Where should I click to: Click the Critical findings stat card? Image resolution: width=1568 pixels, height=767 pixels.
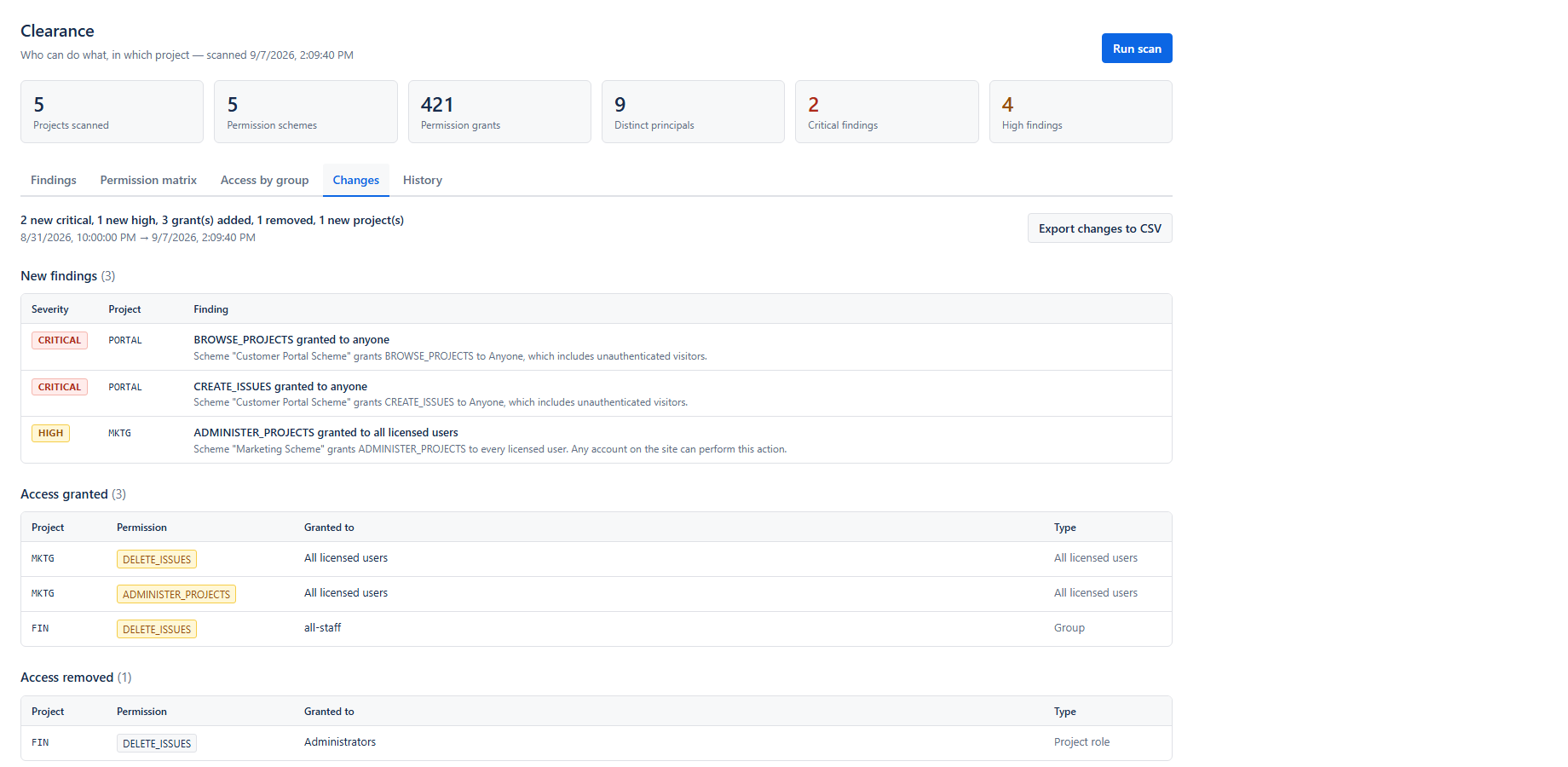pos(887,112)
